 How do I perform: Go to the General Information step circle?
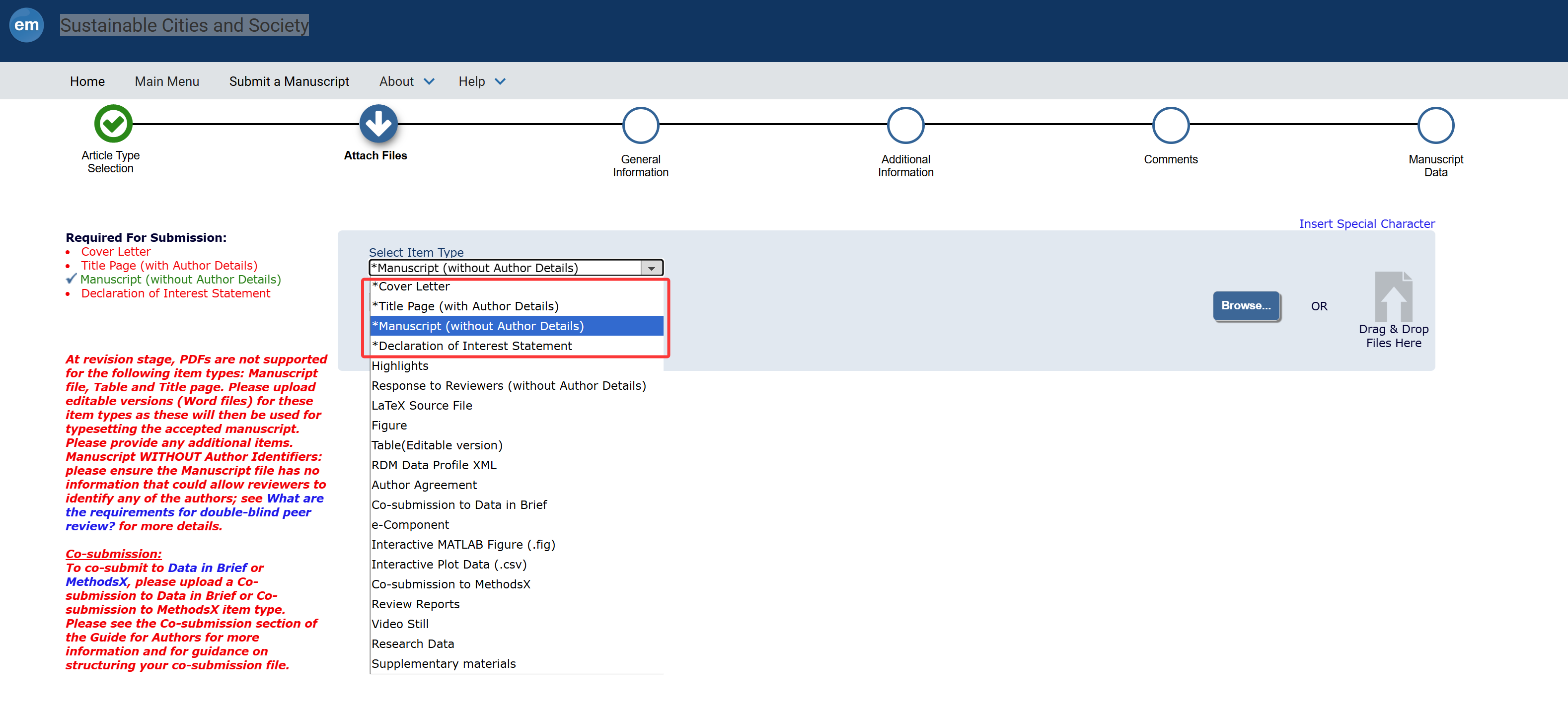tap(640, 125)
